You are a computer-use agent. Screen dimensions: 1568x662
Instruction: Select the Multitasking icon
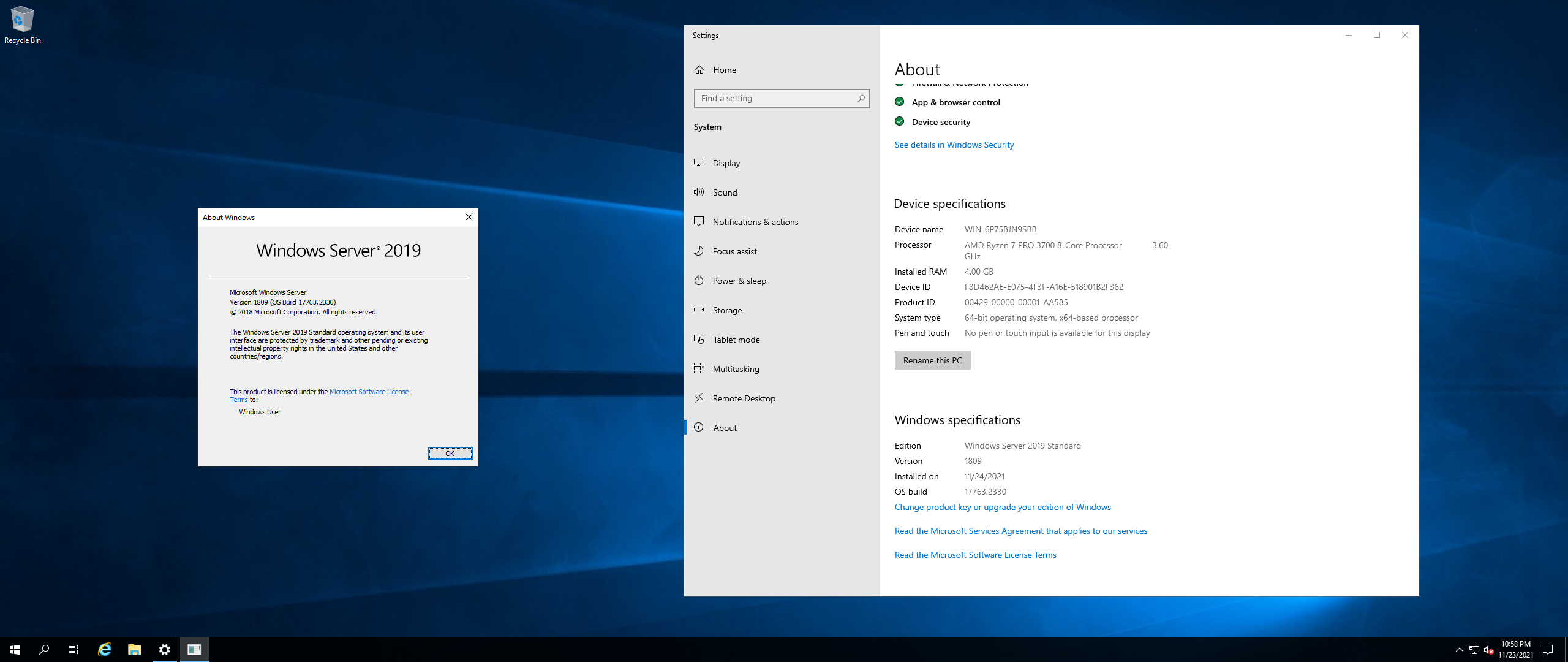699,368
